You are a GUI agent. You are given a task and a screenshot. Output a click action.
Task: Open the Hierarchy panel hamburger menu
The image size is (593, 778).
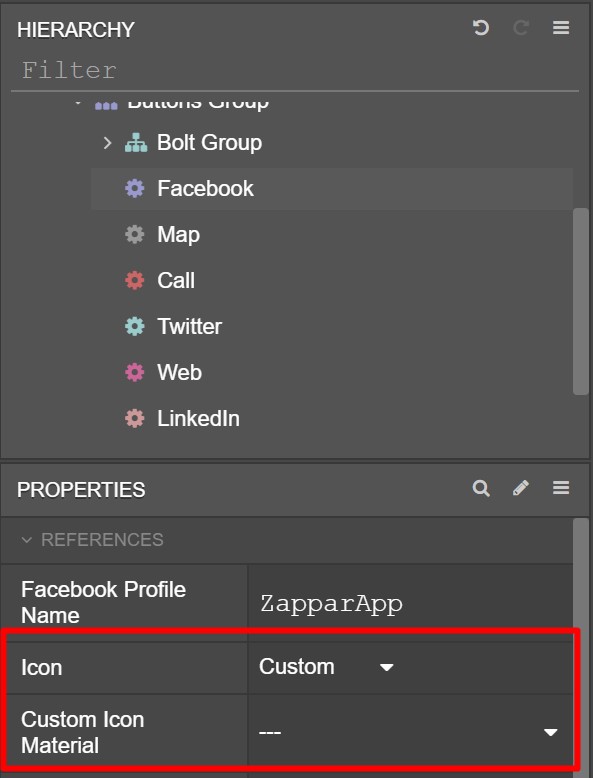[561, 28]
